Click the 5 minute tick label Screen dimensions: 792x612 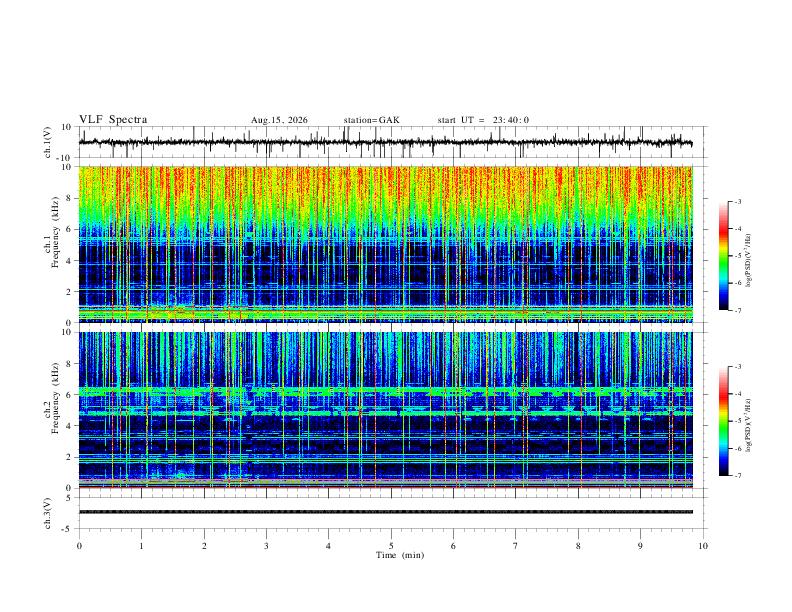pos(391,546)
